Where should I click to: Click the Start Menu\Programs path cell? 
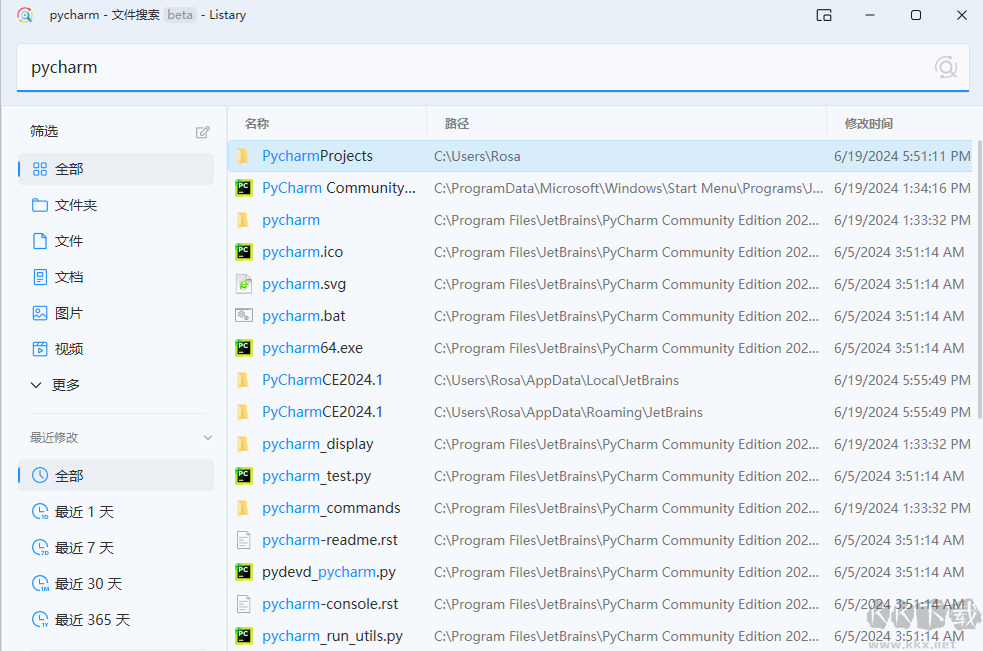click(628, 188)
